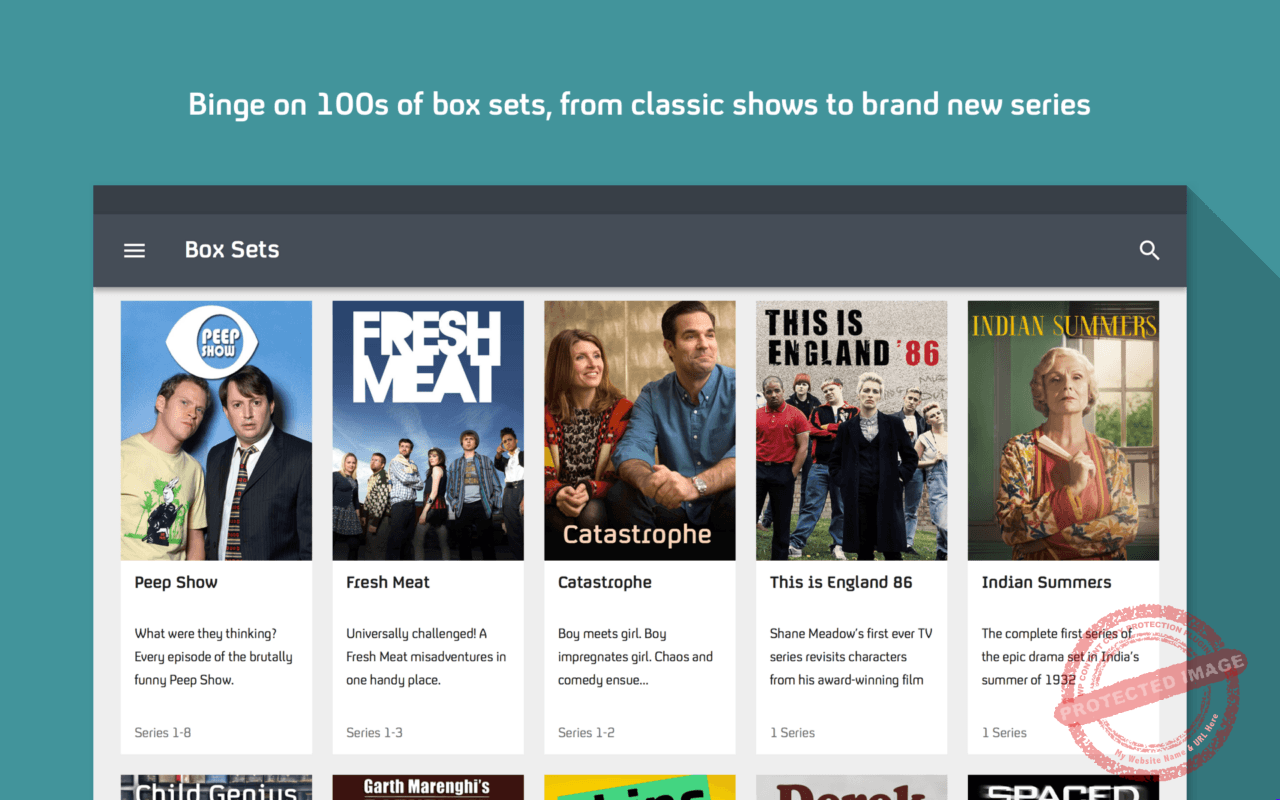
Task: Click the Fresh Meat title link
Action: [388, 583]
